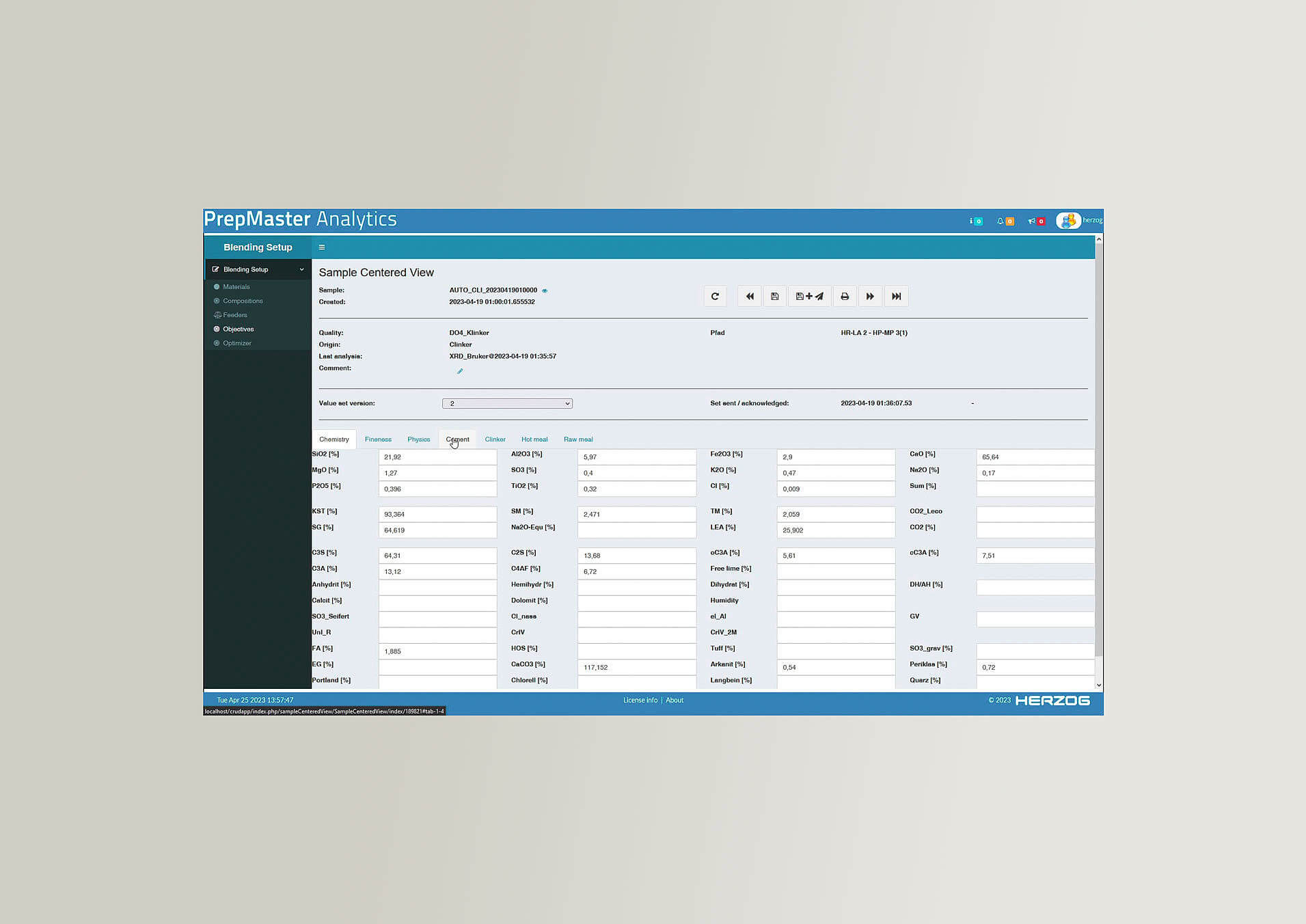Save the sample with the floppy disk icon
The height and width of the screenshot is (924, 1306).
click(x=774, y=297)
